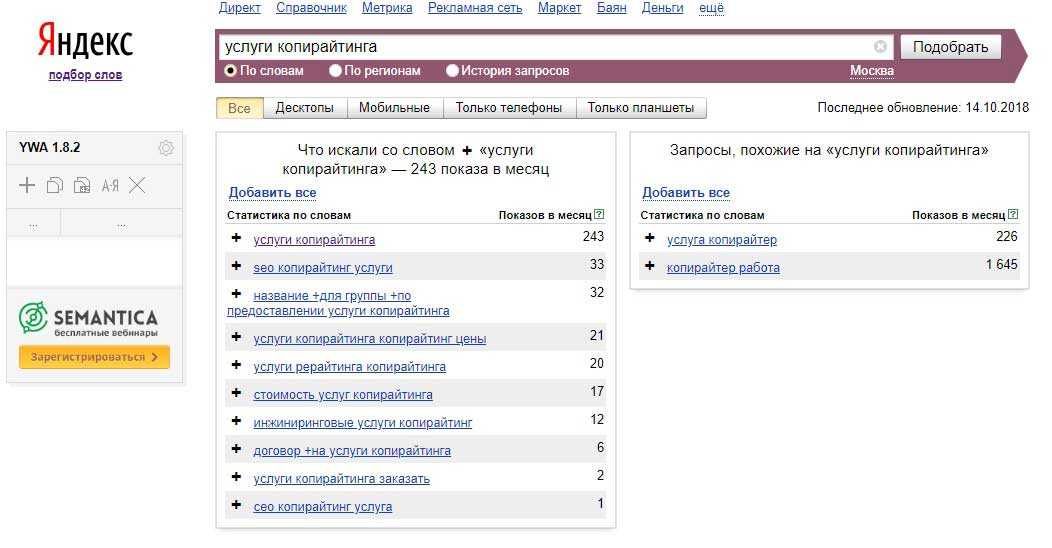Screen dimensions: 1052x548
Task: Clear the search field using the X icon
Action: click(x=880, y=46)
